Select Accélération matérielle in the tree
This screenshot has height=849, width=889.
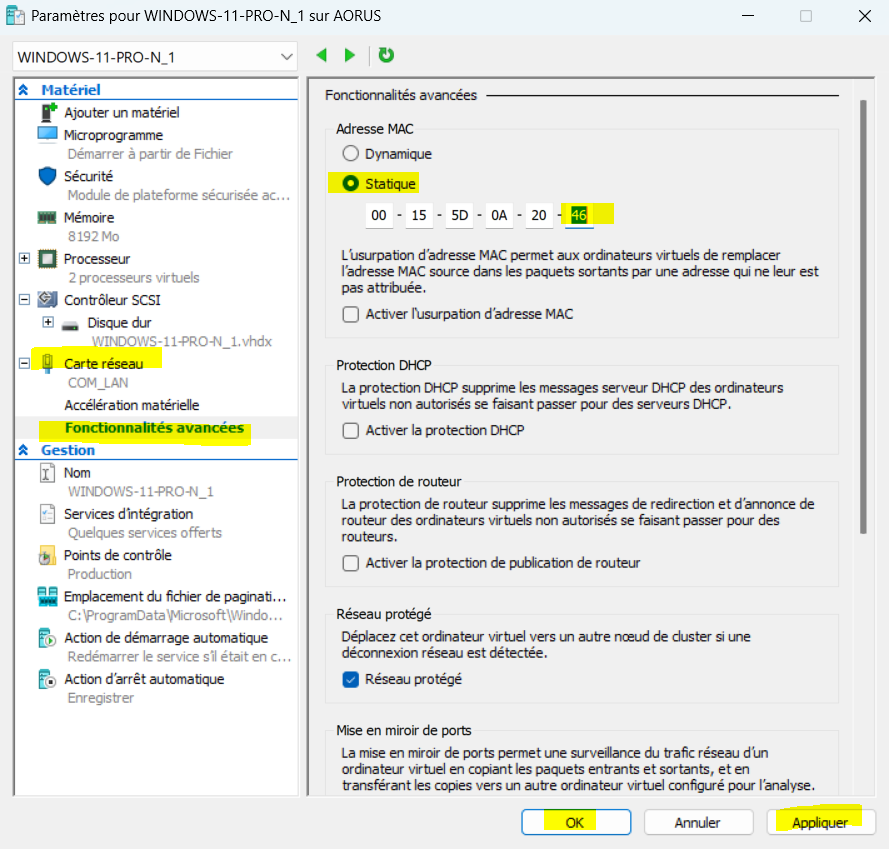(x=132, y=405)
